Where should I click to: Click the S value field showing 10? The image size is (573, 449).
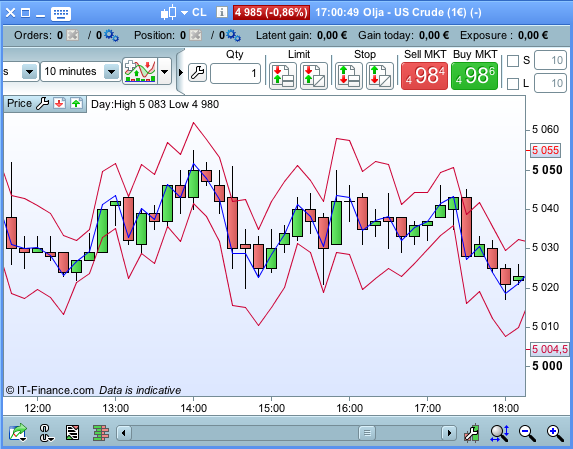[550, 60]
